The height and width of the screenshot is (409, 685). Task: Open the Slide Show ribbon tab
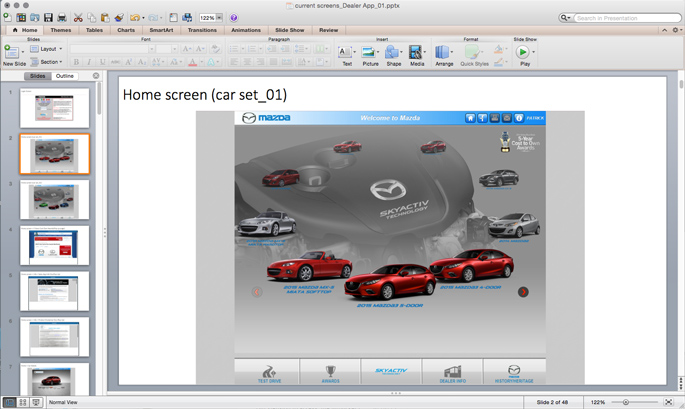coord(290,30)
